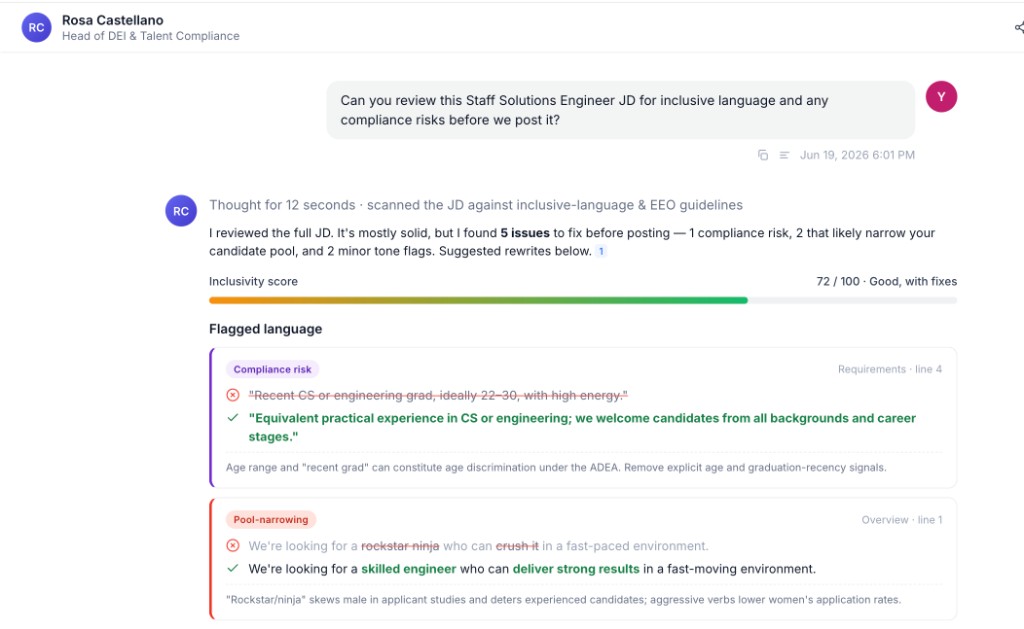1024x629 pixels.
Task: Open citation 1 after 'Suggested rewrites below'
Action: (601, 251)
